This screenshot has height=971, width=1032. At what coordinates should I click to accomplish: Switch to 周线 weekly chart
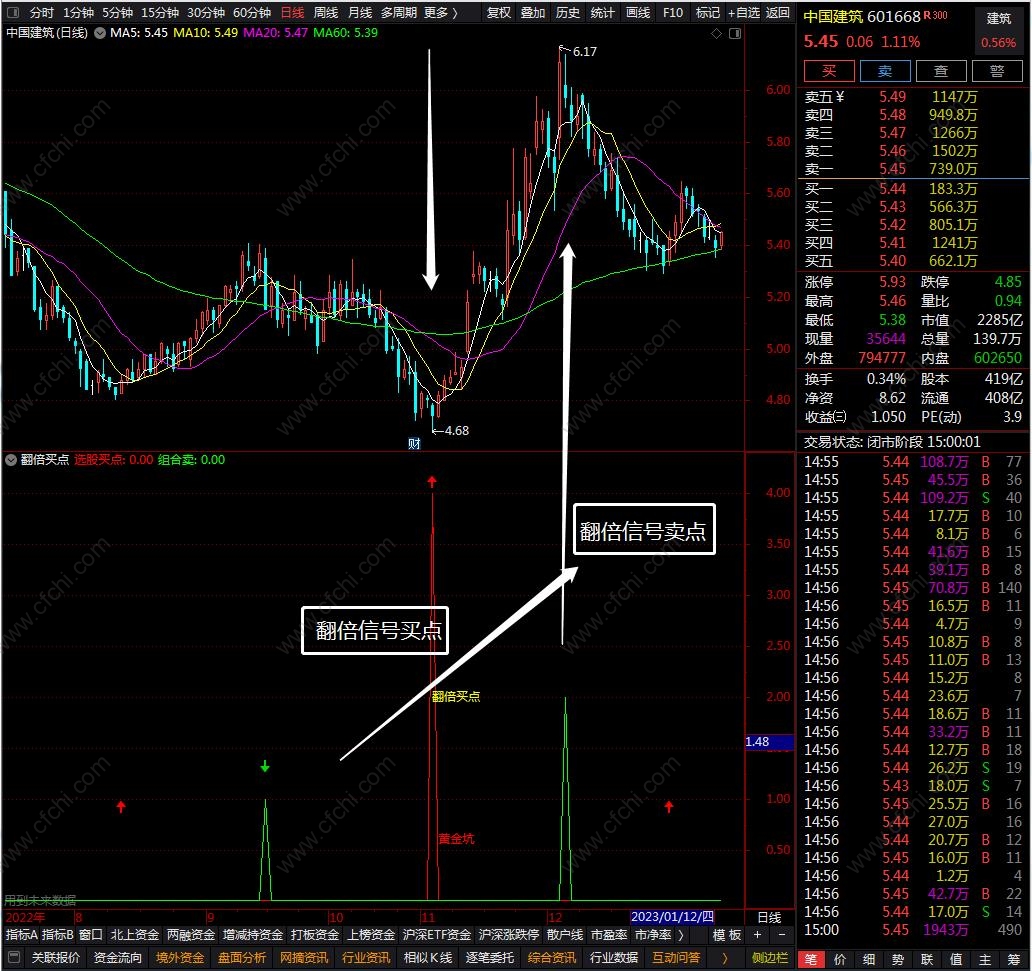pos(326,13)
